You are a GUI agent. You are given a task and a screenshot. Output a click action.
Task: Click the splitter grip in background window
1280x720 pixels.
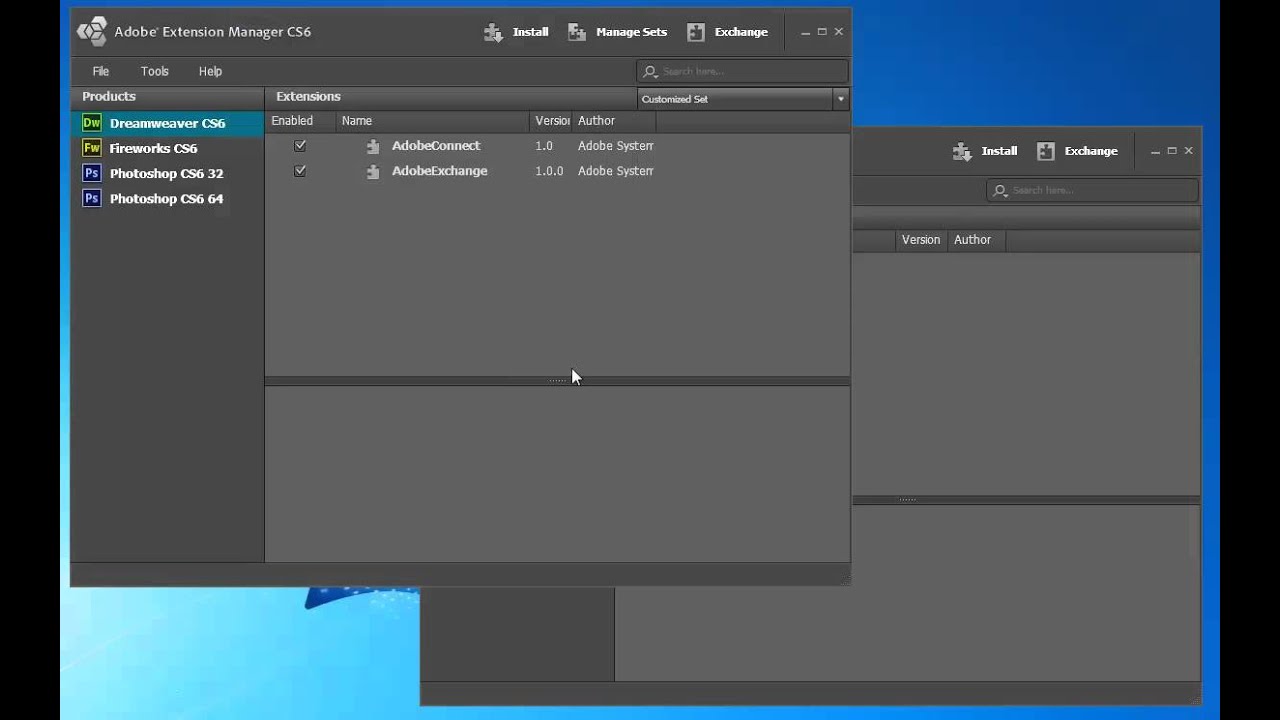907,499
